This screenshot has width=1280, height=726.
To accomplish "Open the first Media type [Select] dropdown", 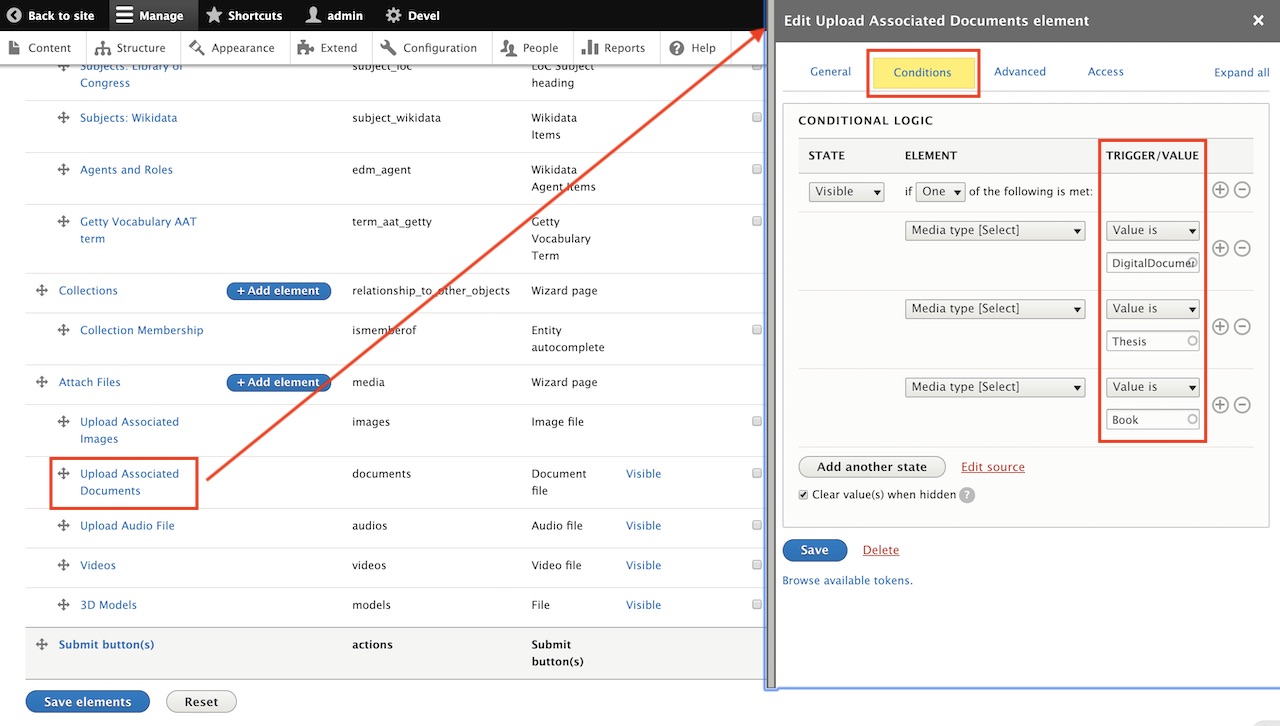I will coord(995,231).
